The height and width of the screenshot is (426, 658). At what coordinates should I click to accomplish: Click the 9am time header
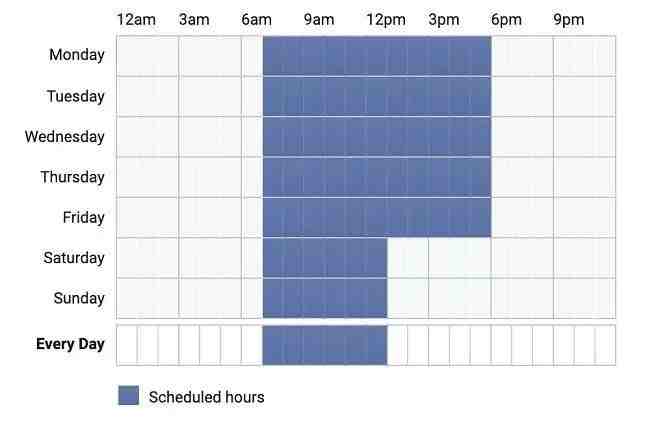click(x=319, y=20)
